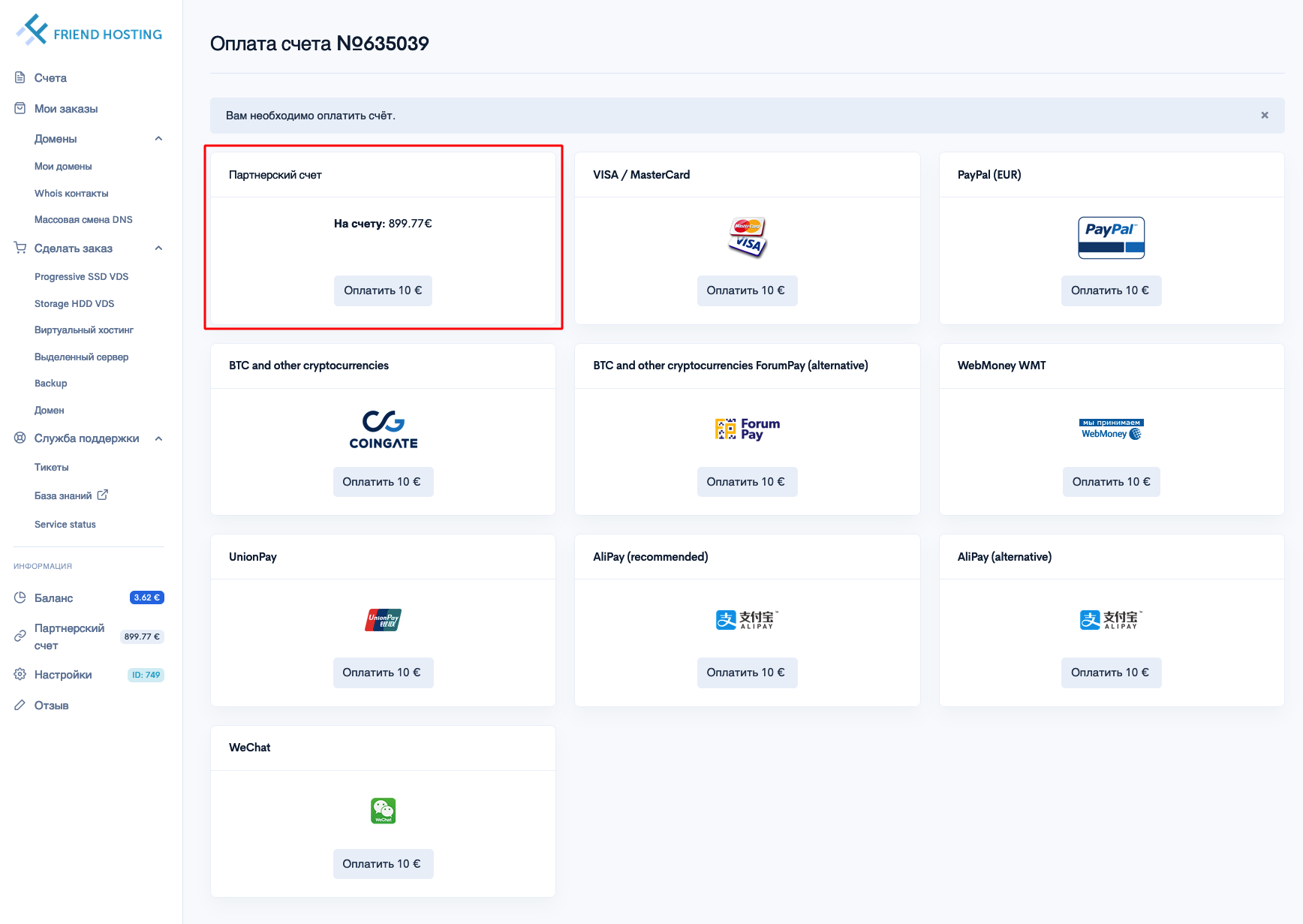The image size is (1303, 924).
Task: Collapse the Домены section chevron
Action: coord(158,138)
